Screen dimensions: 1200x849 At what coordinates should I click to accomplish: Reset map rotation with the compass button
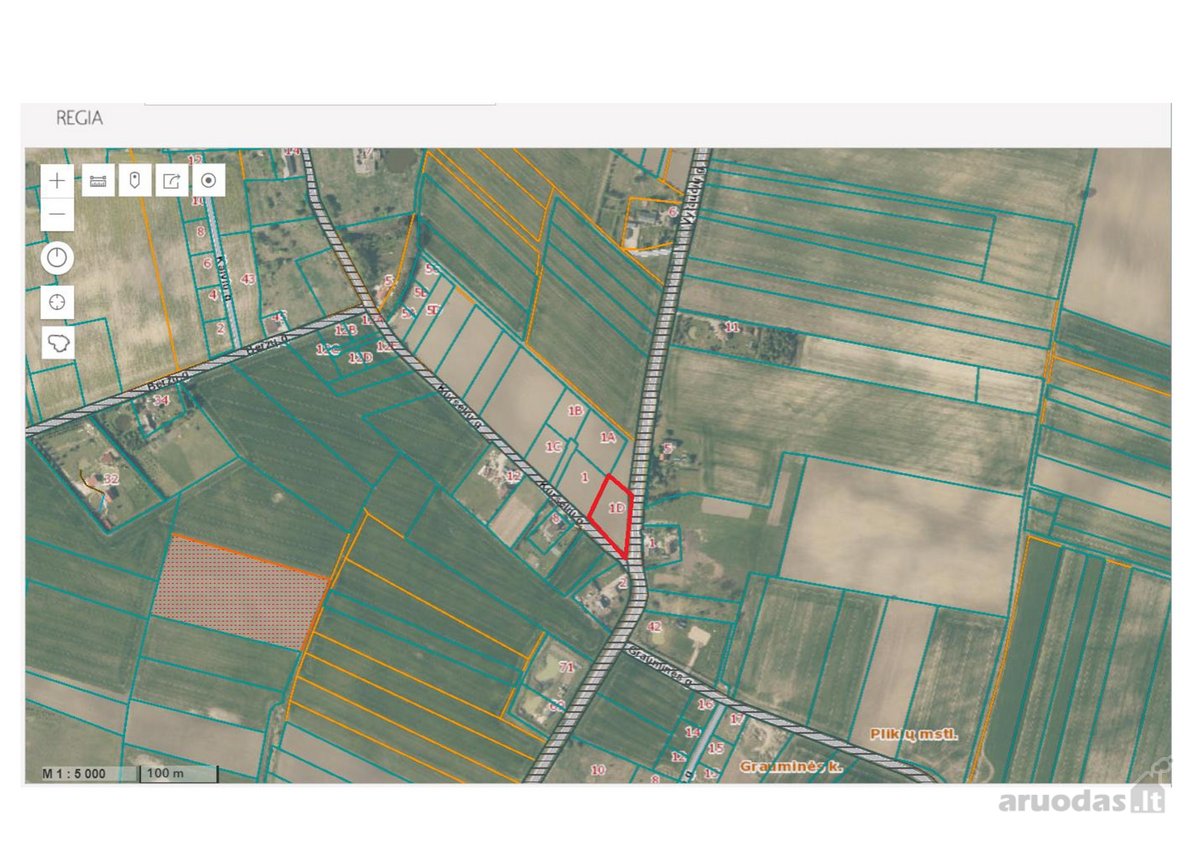point(58,258)
